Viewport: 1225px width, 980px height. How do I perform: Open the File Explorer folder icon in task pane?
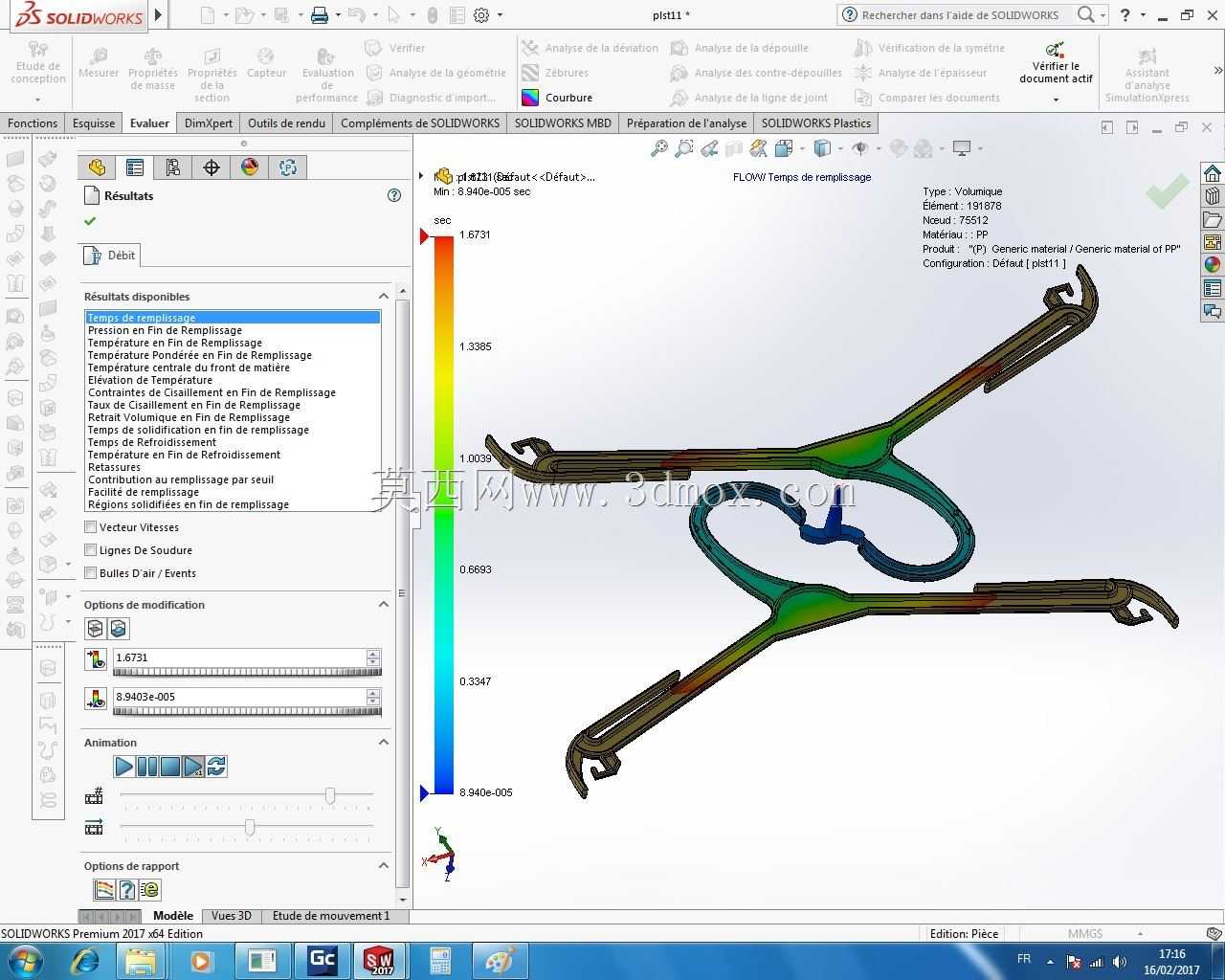(1213, 219)
